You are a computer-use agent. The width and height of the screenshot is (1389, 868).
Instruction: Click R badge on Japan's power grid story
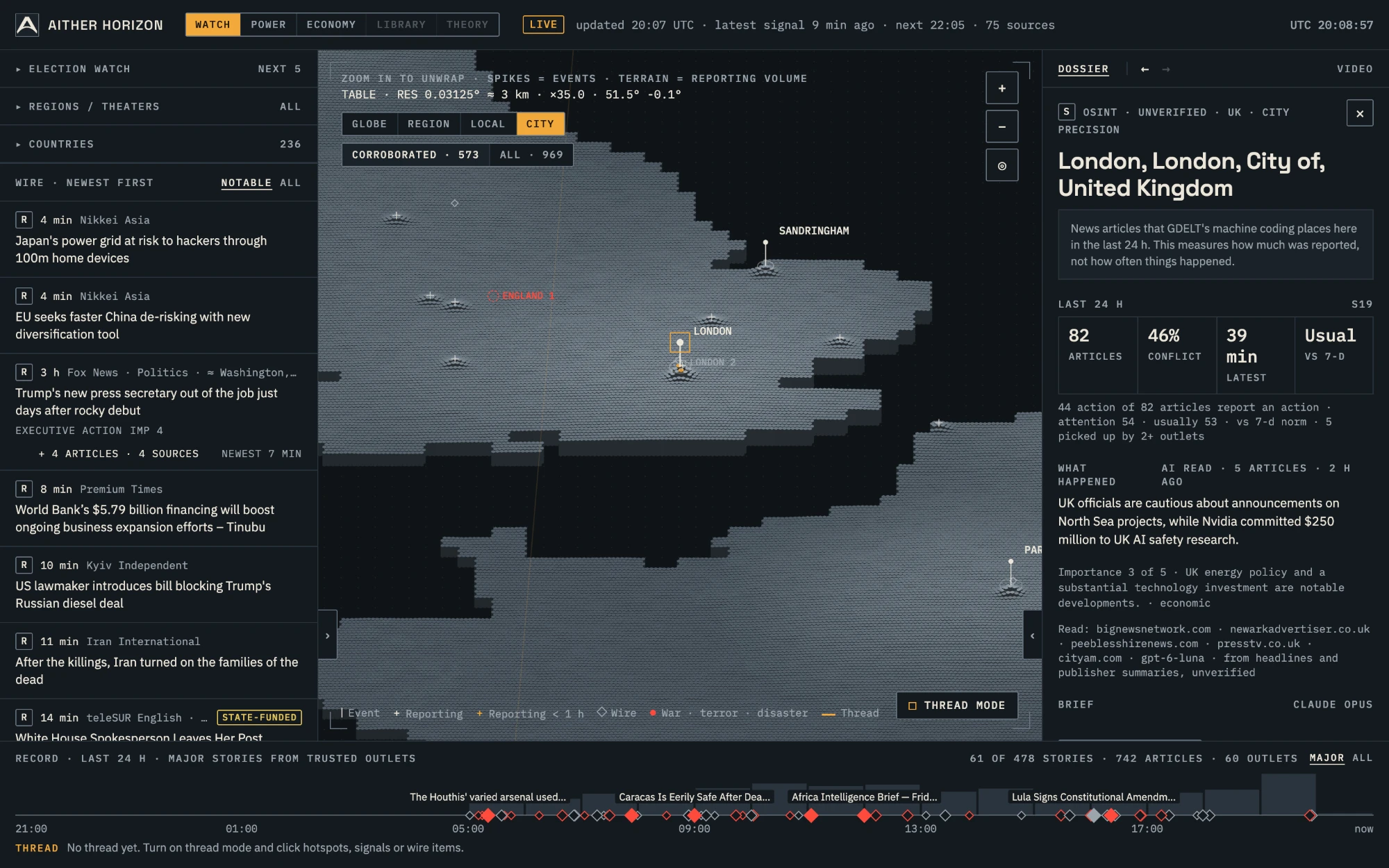pos(24,219)
